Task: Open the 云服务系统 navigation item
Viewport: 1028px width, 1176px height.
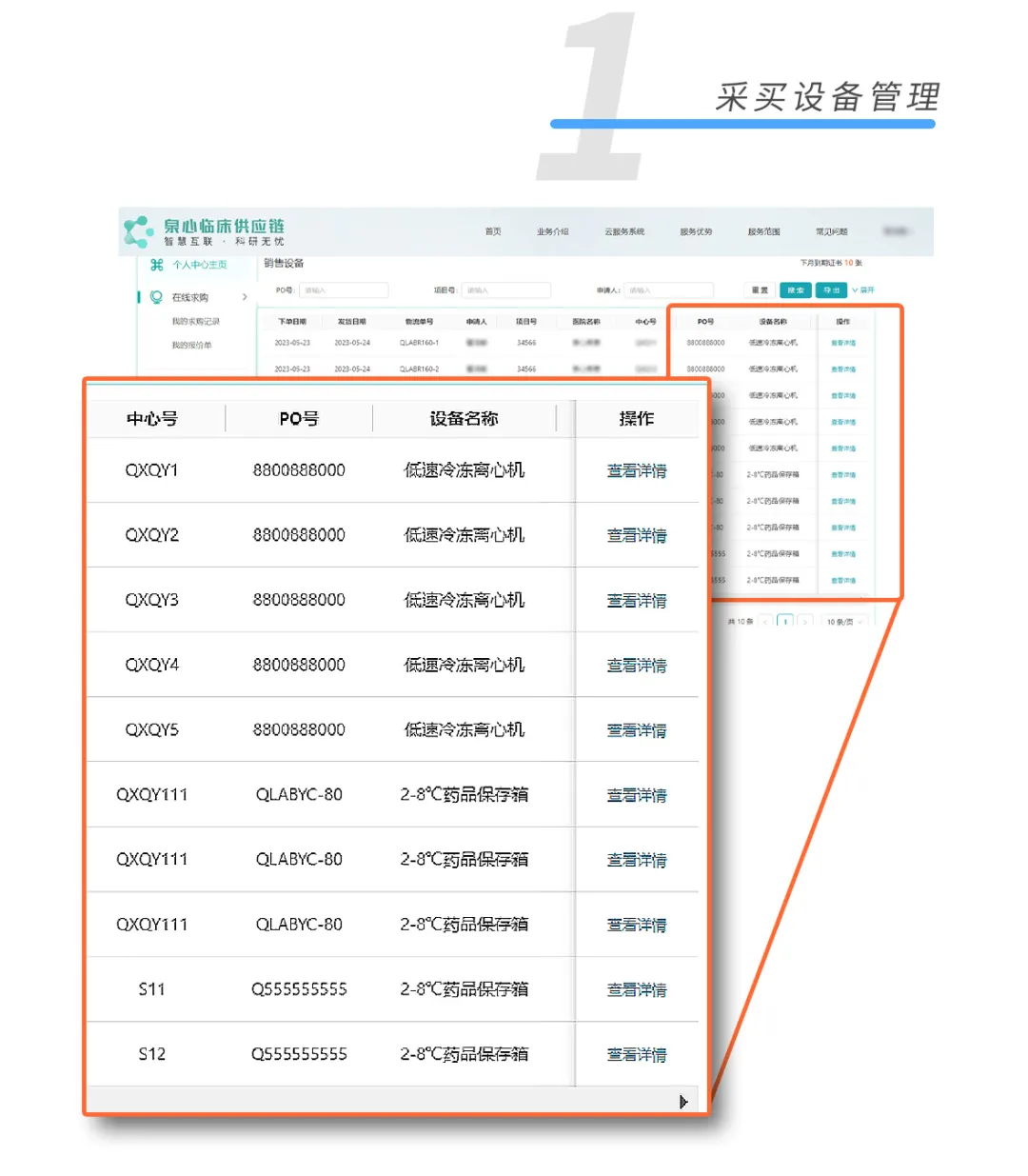Action: coord(624,231)
